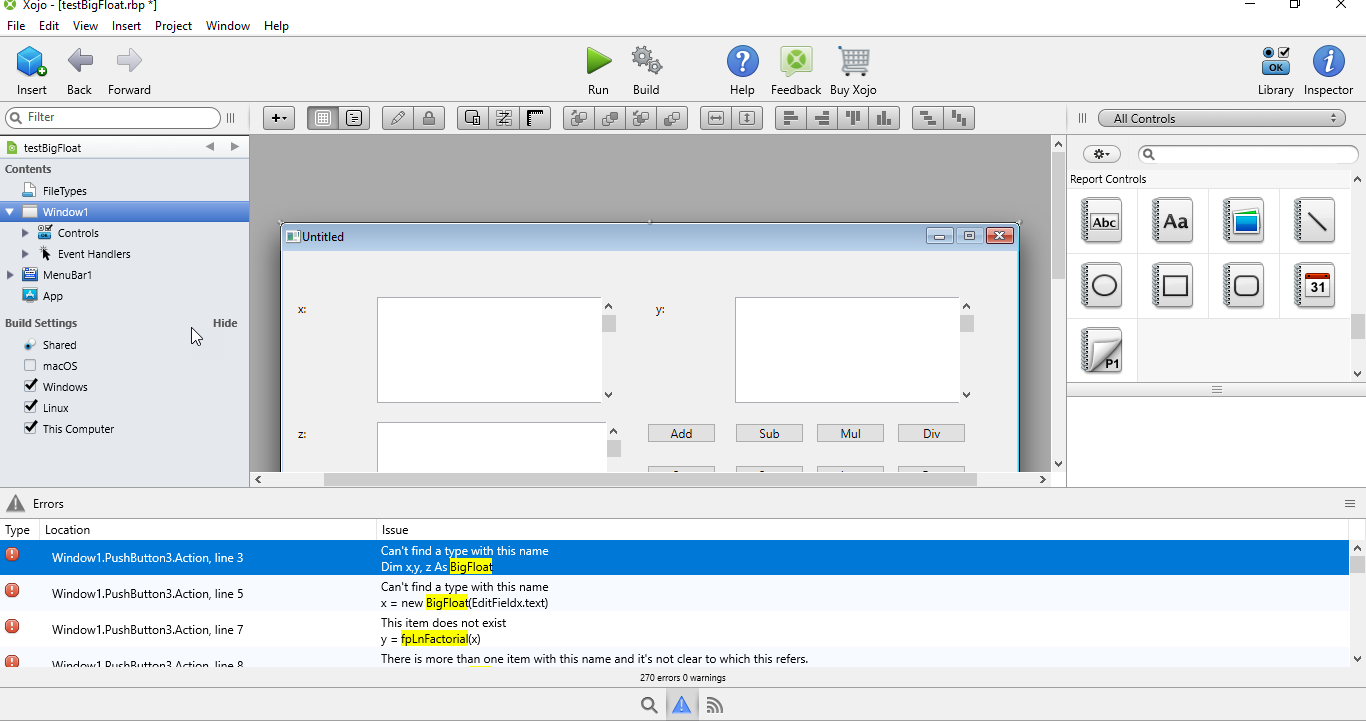Open the All Controls dropdown in Library
The height and width of the screenshot is (721, 1366).
click(x=1222, y=118)
